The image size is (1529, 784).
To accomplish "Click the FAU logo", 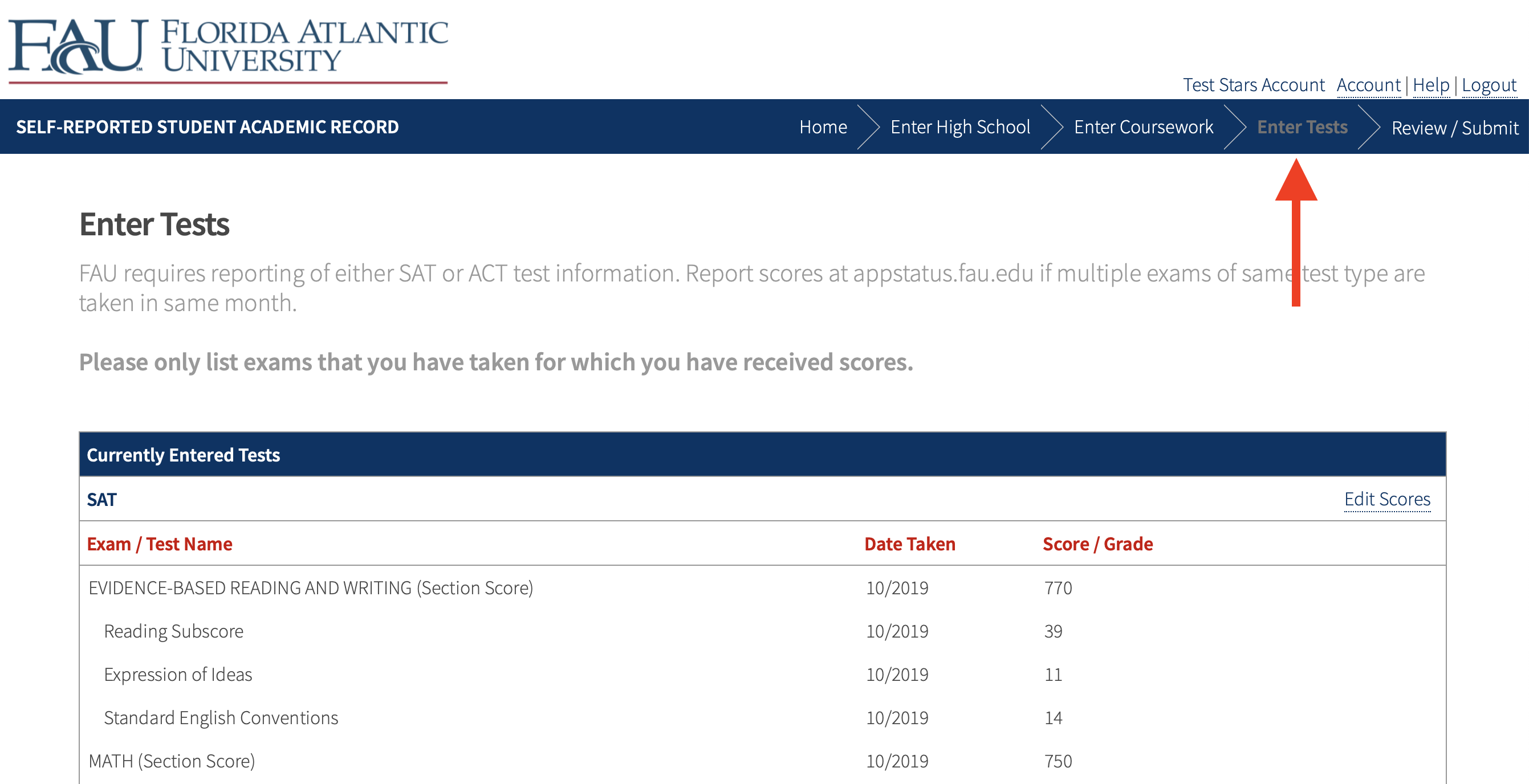I will pyautogui.click(x=77, y=46).
